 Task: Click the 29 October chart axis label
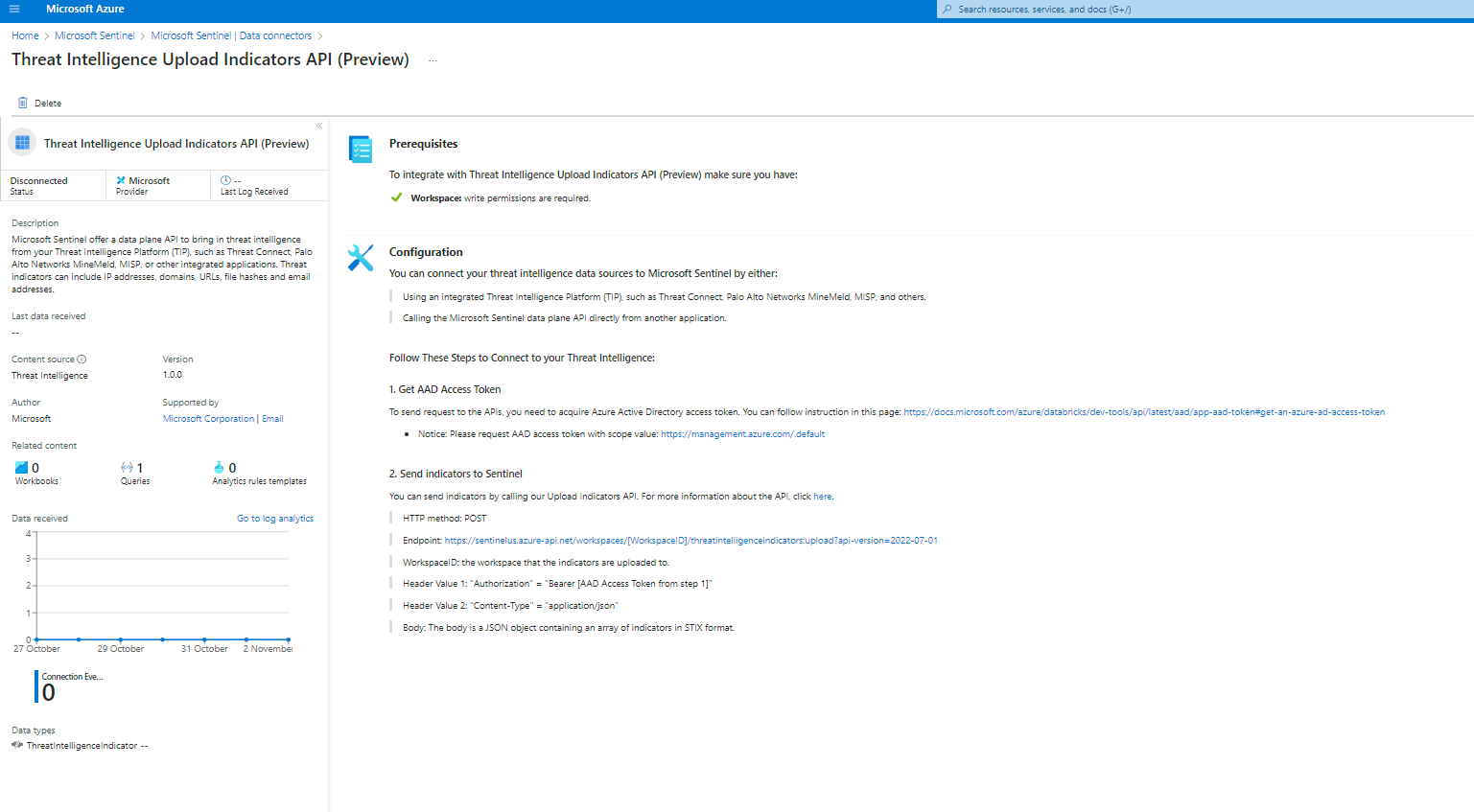pyautogui.click(x=121, y=649)
